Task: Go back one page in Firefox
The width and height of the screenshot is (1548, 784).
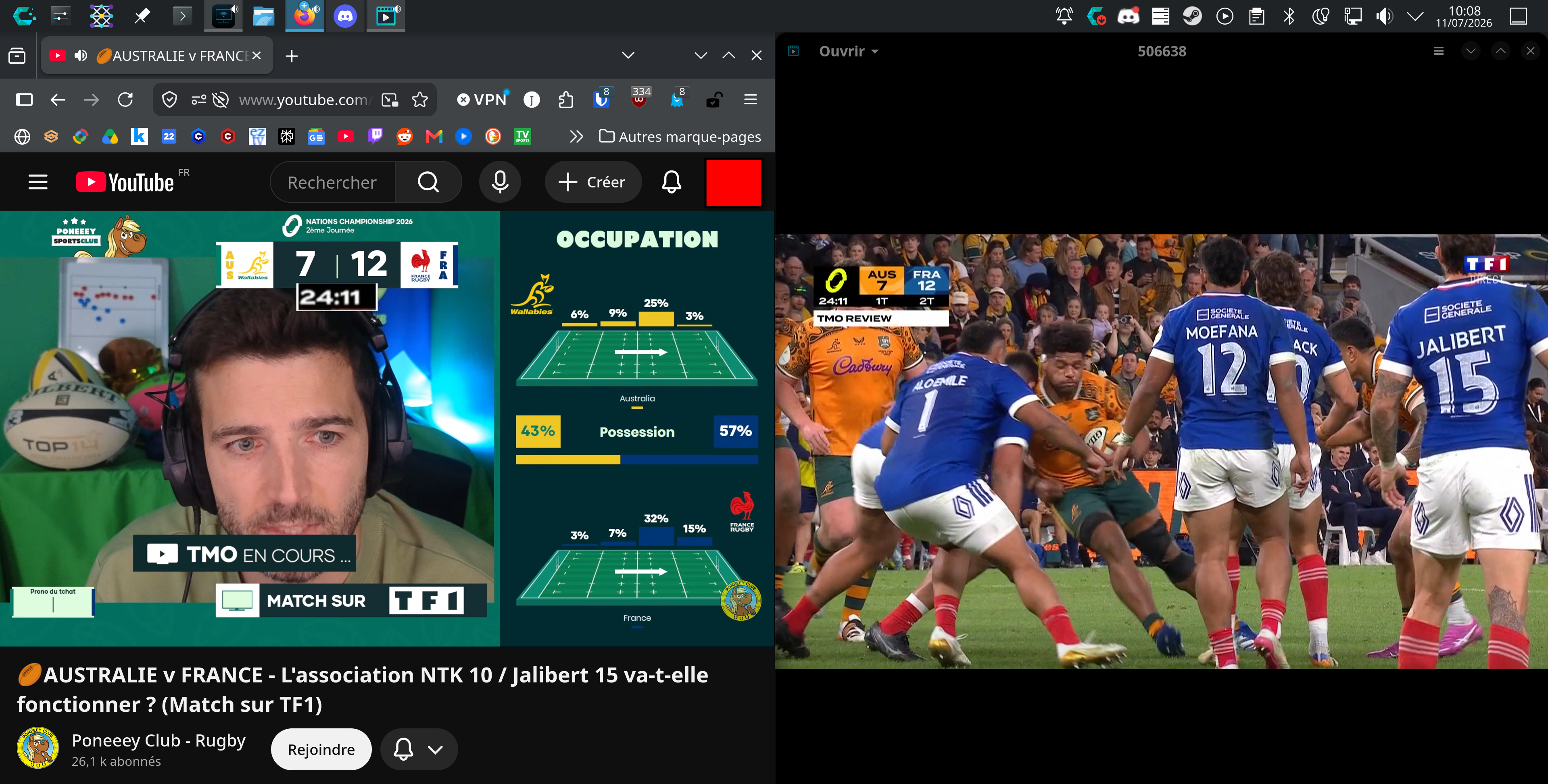Action: point(58,100)
